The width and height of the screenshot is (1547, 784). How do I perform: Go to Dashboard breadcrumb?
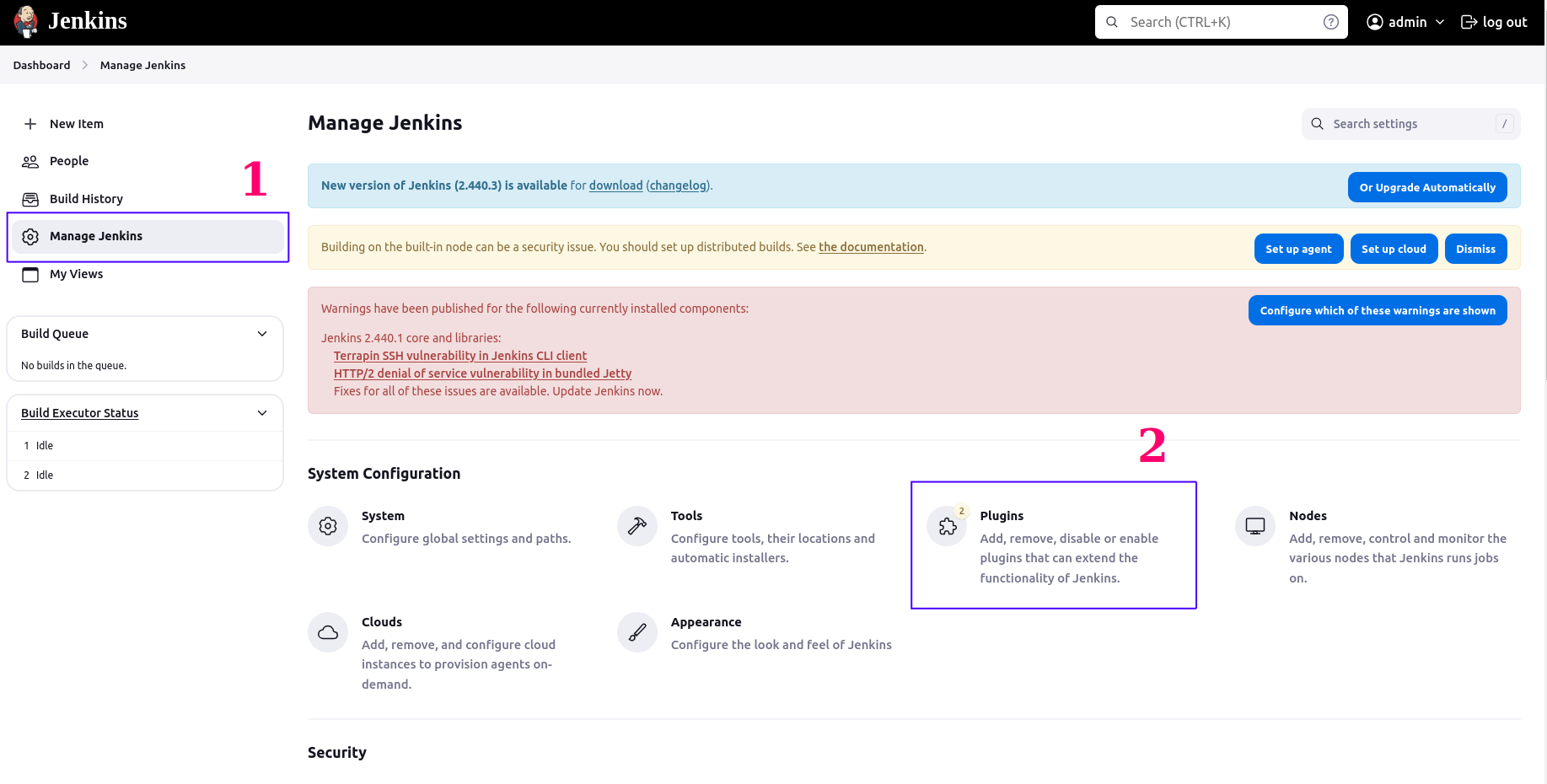[42, 65]
